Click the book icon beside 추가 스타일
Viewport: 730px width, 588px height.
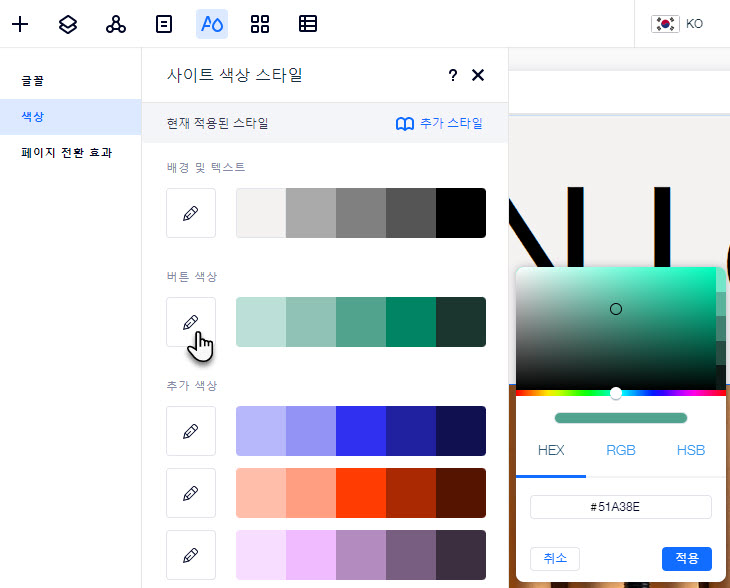[405, 124]
